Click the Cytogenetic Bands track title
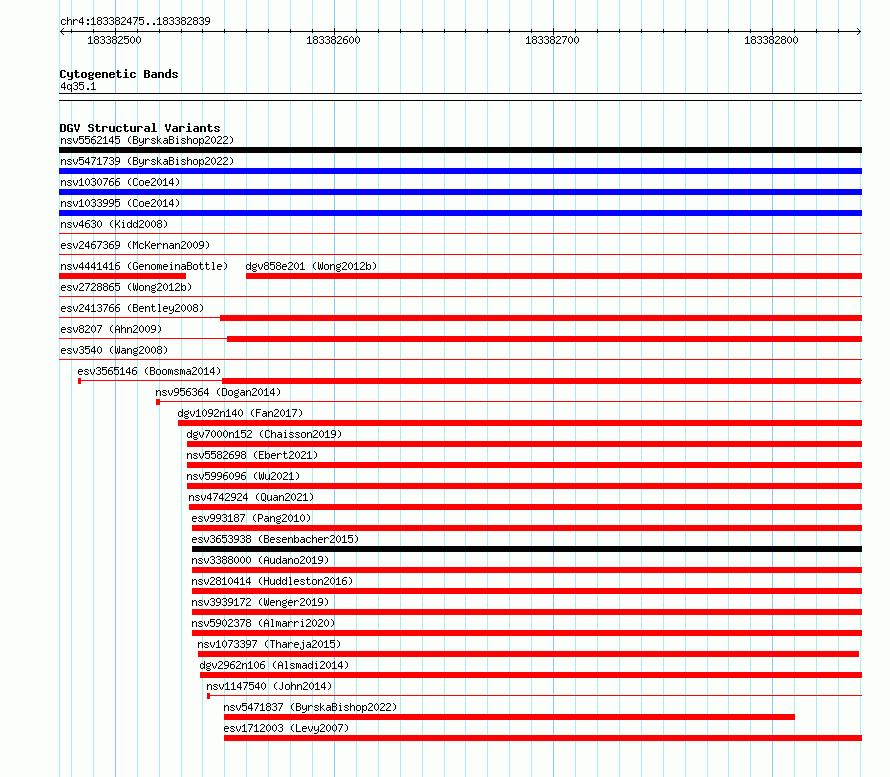Viewport: 890px width, 777px height. click(x=119, y=74)
